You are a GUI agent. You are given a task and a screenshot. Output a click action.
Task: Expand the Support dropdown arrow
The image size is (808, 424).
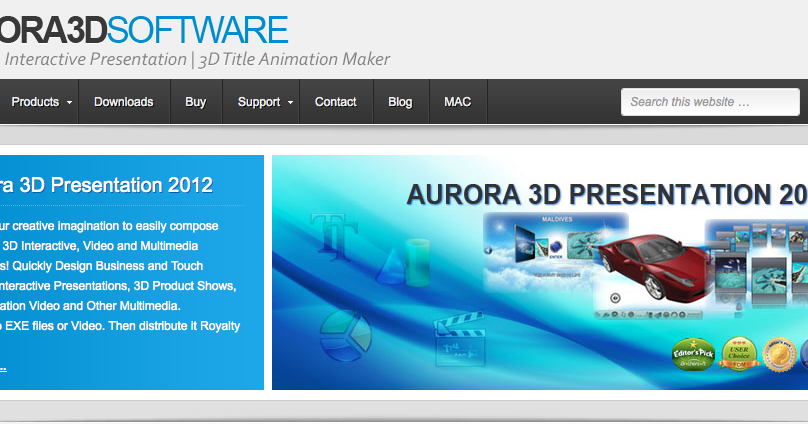tap(290, 103)
